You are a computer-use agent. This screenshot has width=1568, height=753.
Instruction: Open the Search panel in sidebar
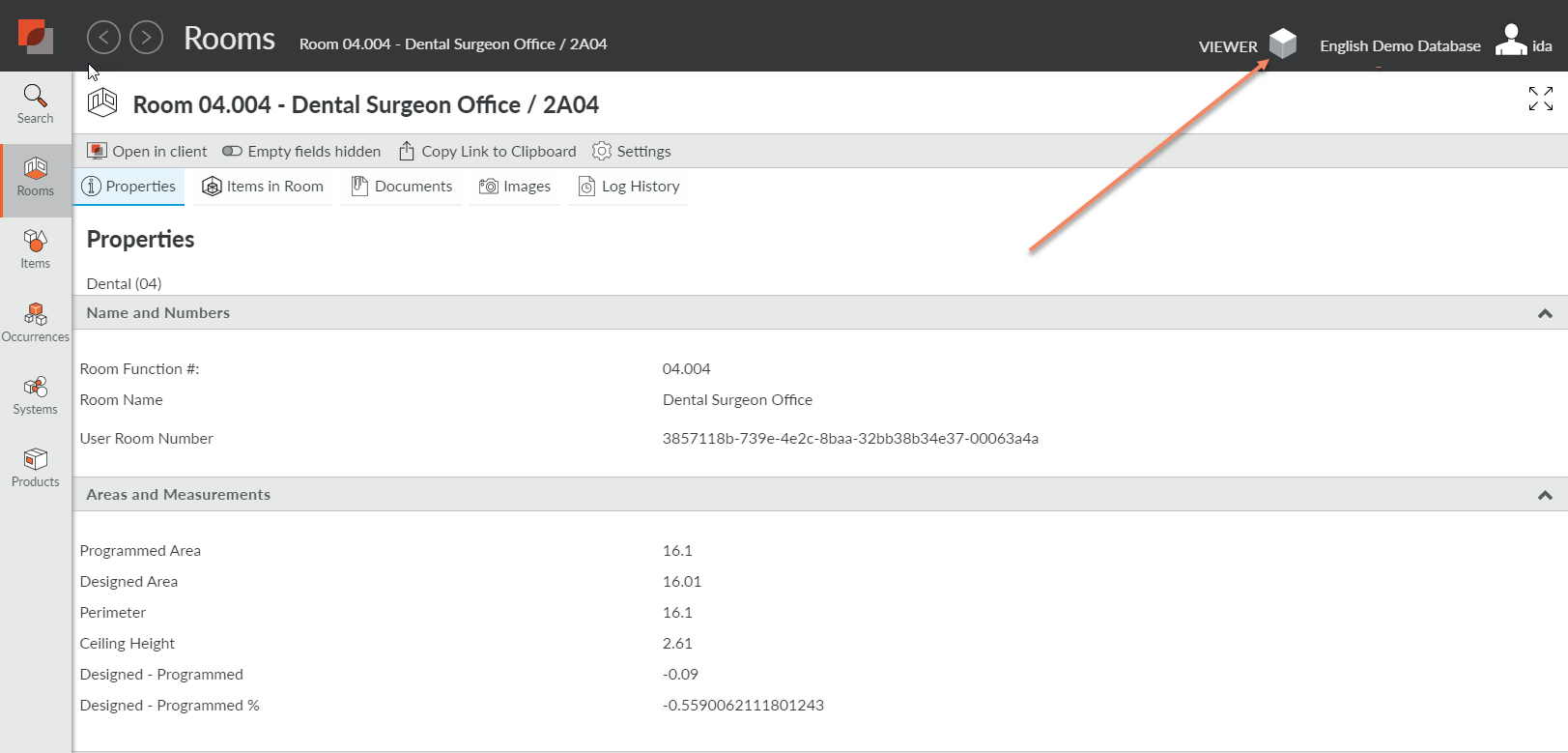point(36,104)
